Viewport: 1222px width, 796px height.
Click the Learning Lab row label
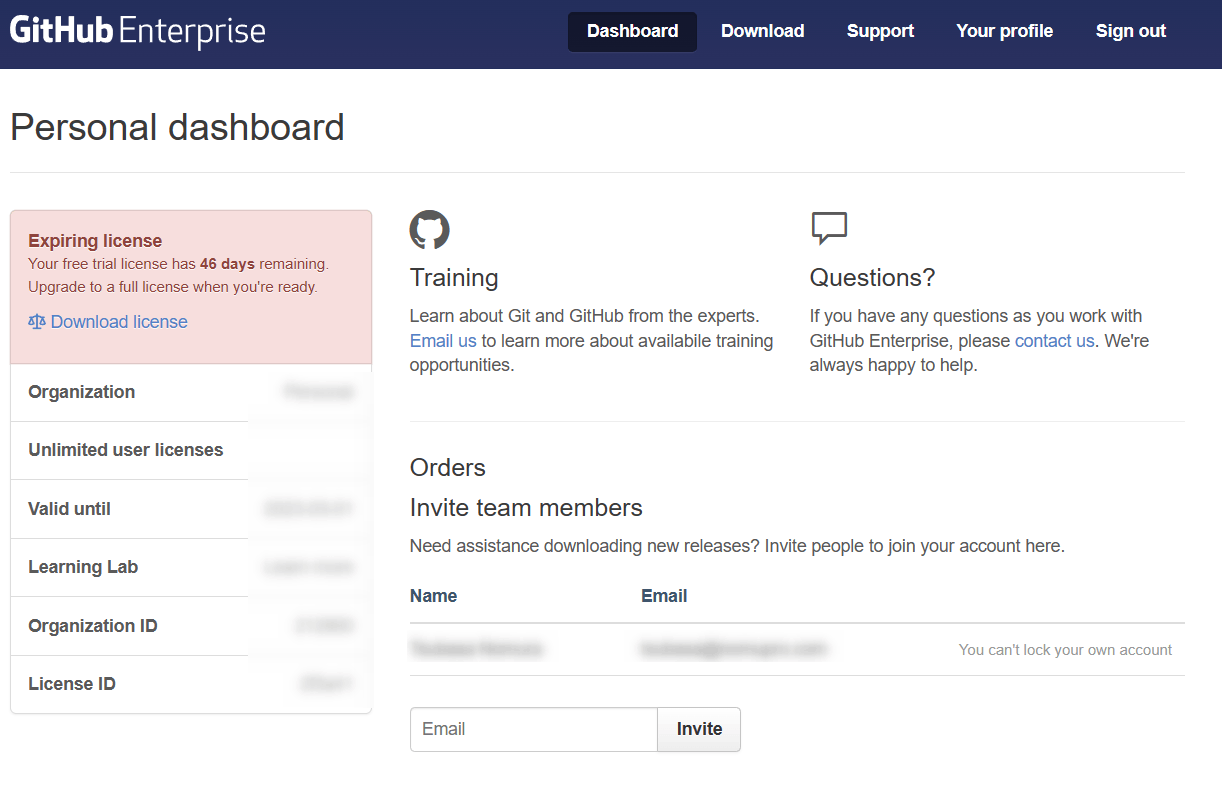[83, 567]
